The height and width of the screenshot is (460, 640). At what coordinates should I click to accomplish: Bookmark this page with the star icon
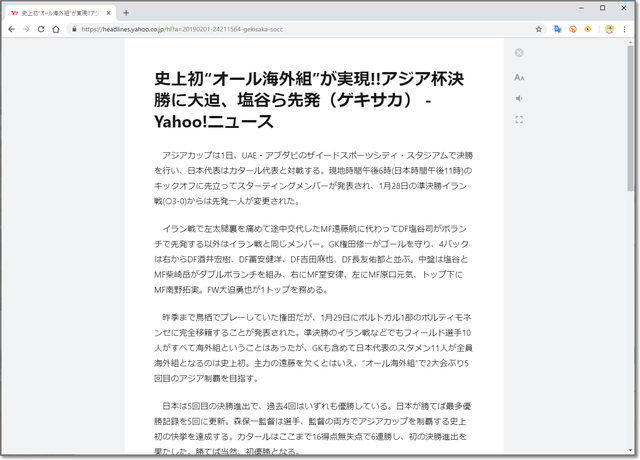[538, 30]
